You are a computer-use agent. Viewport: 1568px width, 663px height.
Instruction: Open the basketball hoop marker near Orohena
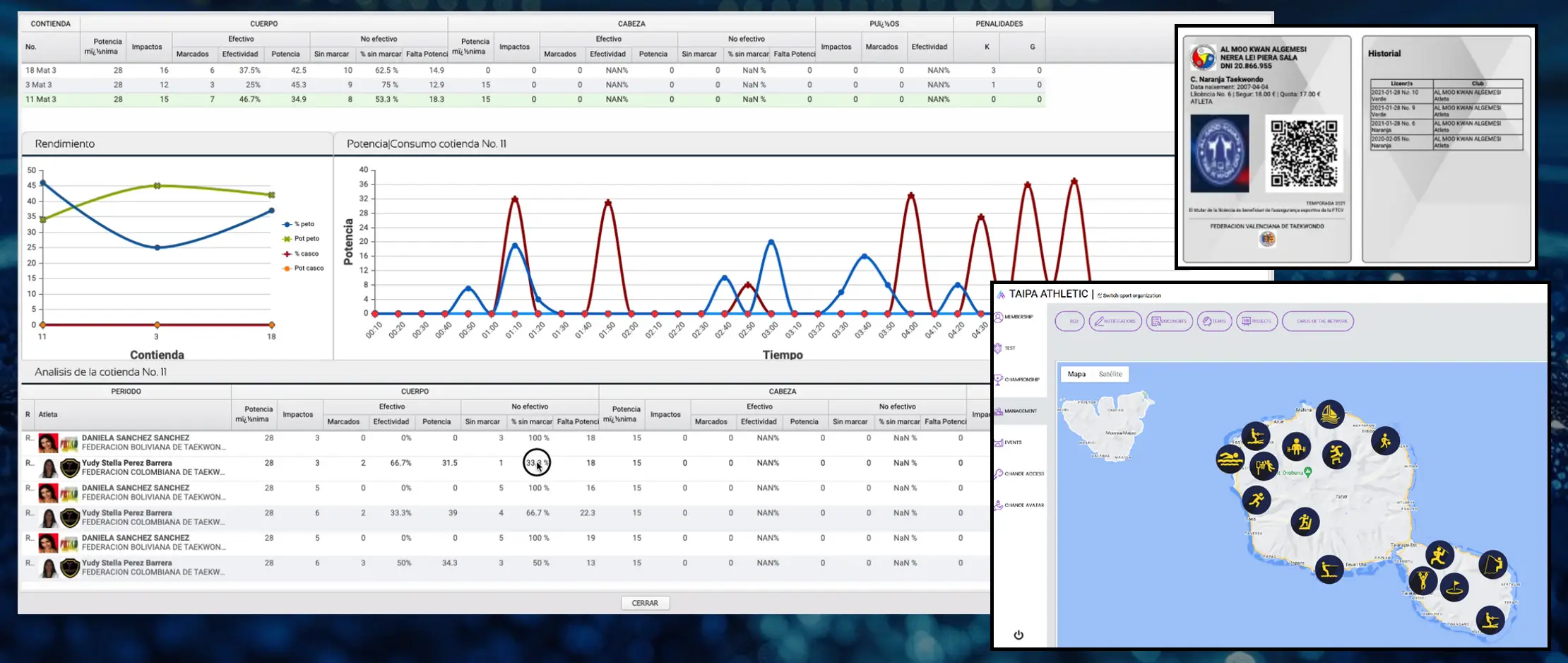point(1264,466)
